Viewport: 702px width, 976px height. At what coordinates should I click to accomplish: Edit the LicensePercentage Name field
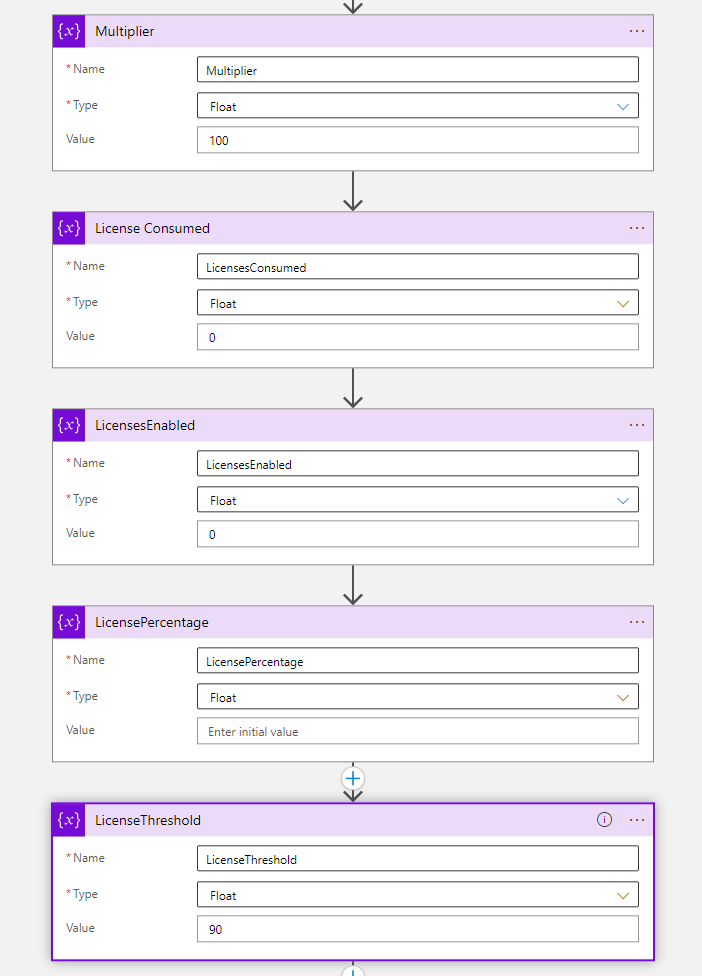pyautogui.click(x=418, y=660)
